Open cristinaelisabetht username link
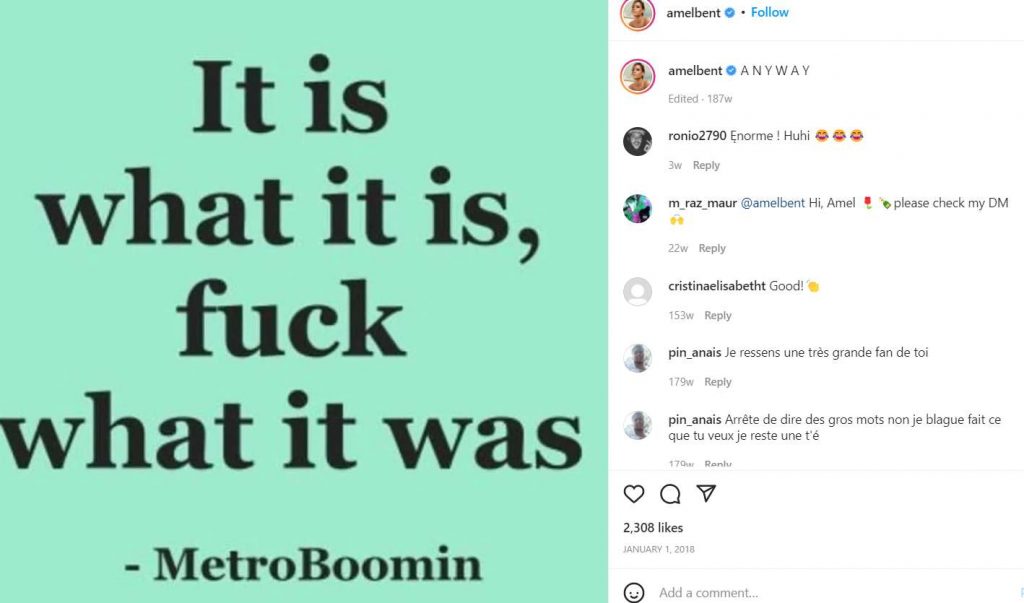This screenshot has height=603, width=1024. [x=717, y=286]
